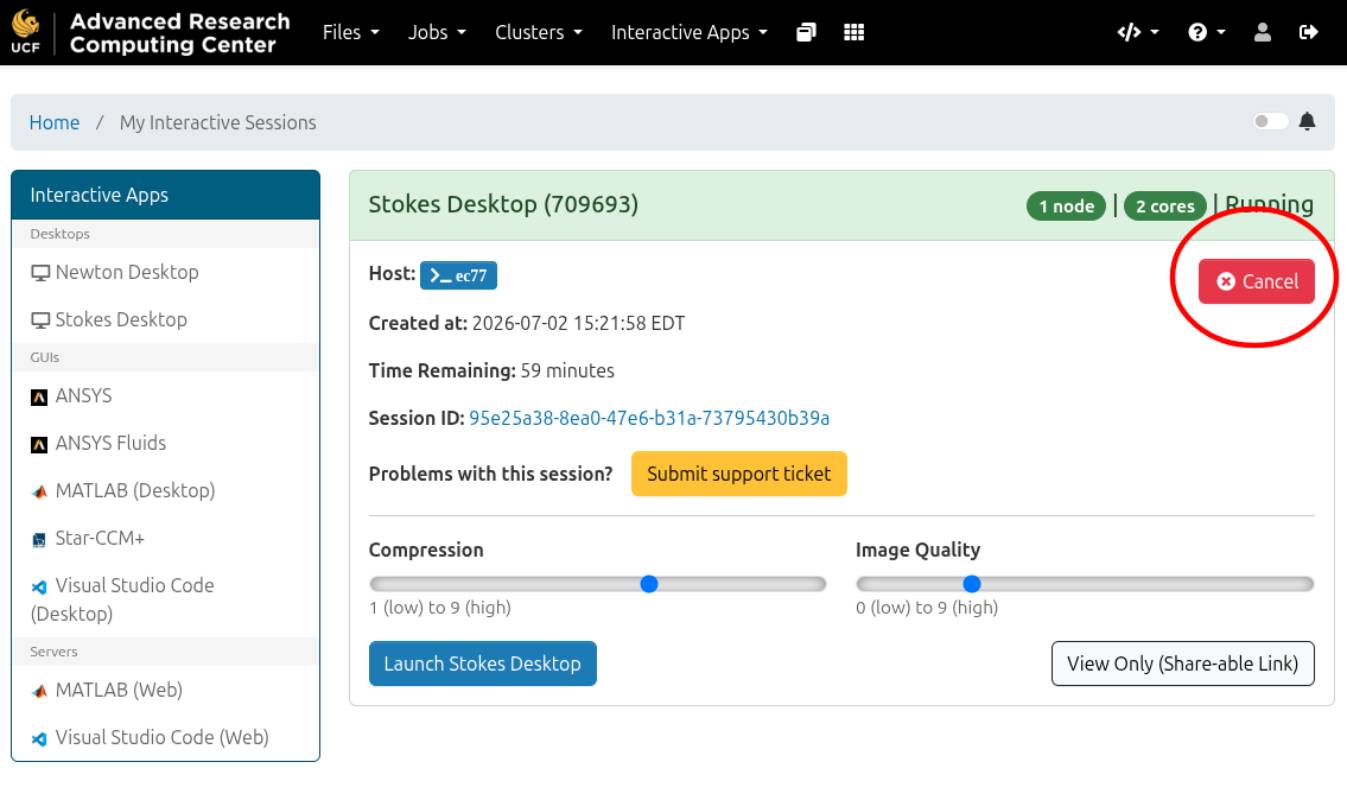Open MATLAB (Desktop) from the sidebar
This screenshot has height=800, width=1347.
pyautogui.click(x=165, y=491)
